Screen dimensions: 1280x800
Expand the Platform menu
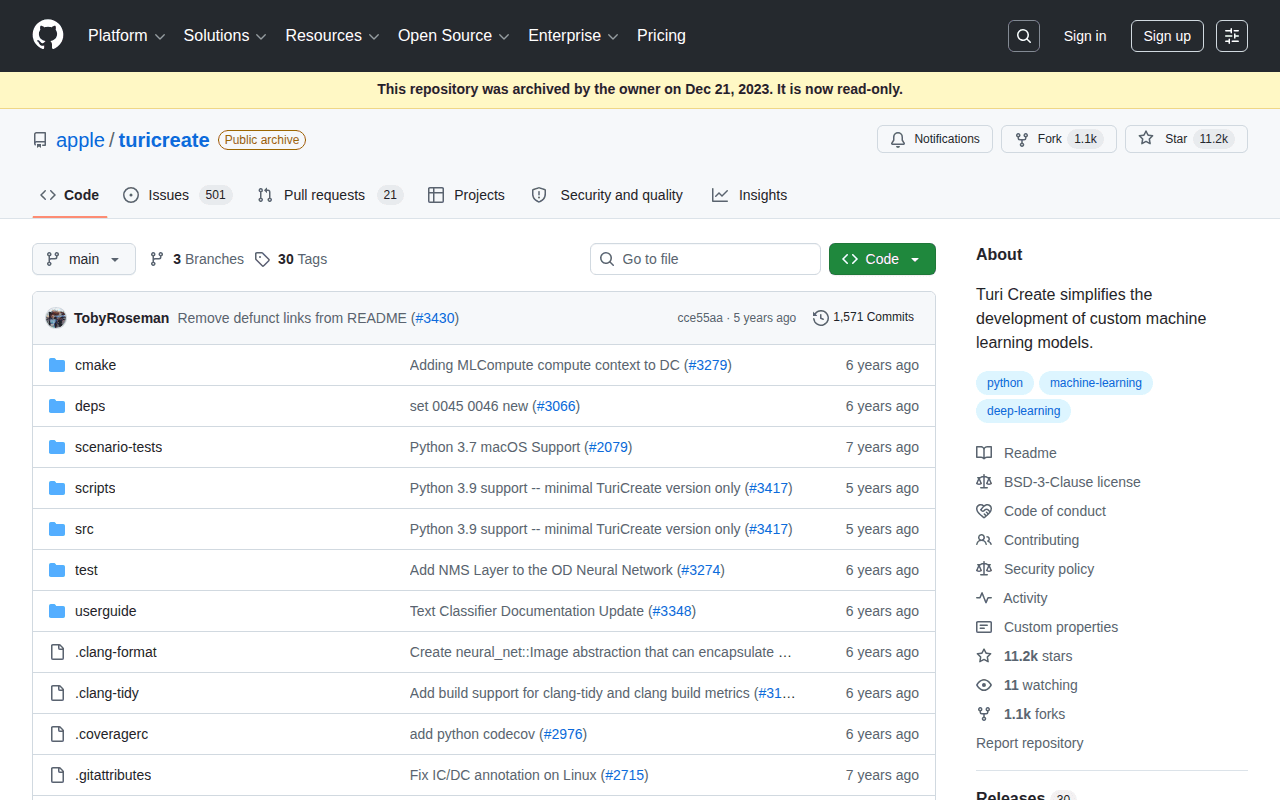(126, 36)
